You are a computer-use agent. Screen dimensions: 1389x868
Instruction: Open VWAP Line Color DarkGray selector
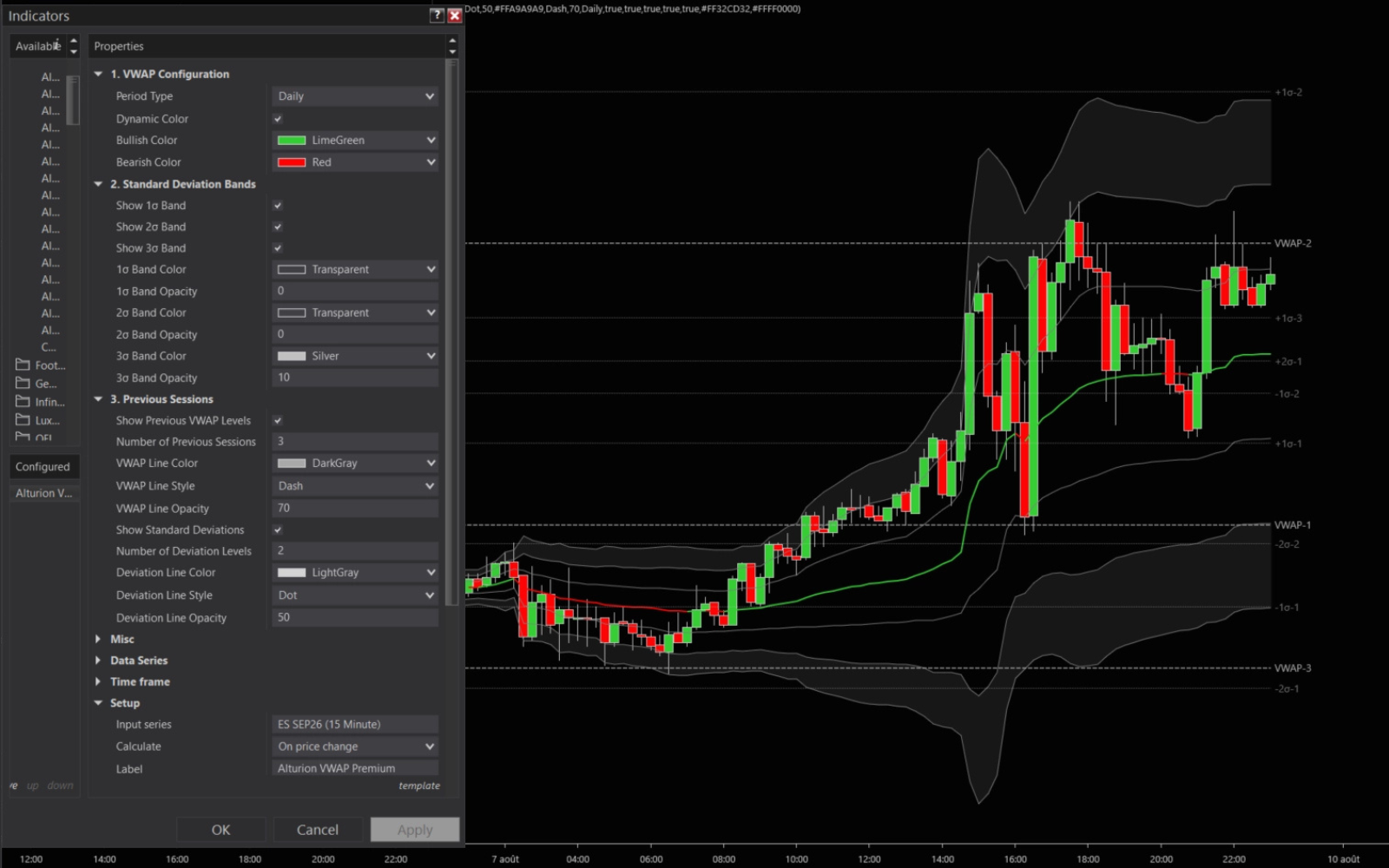point(355,464)
